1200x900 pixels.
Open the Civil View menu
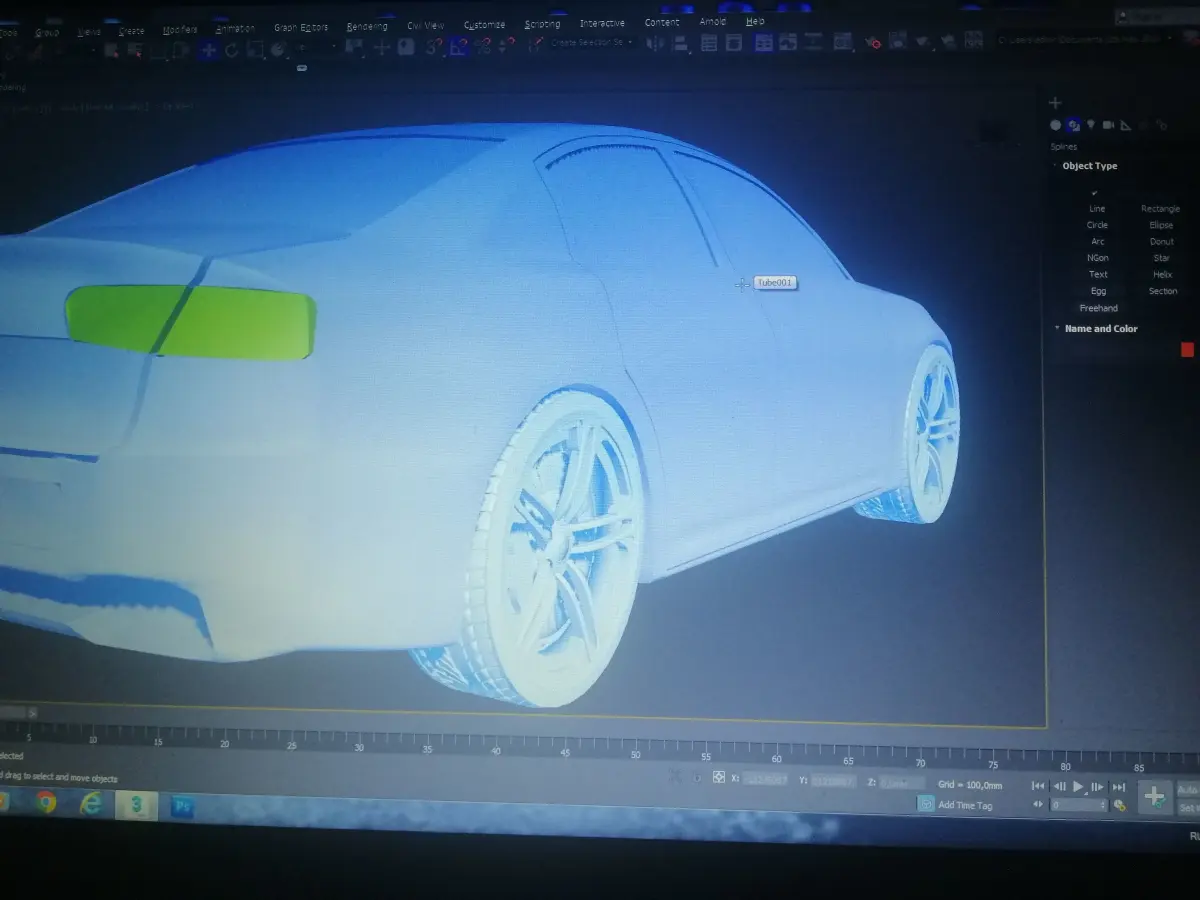click(x=425, y=25)
